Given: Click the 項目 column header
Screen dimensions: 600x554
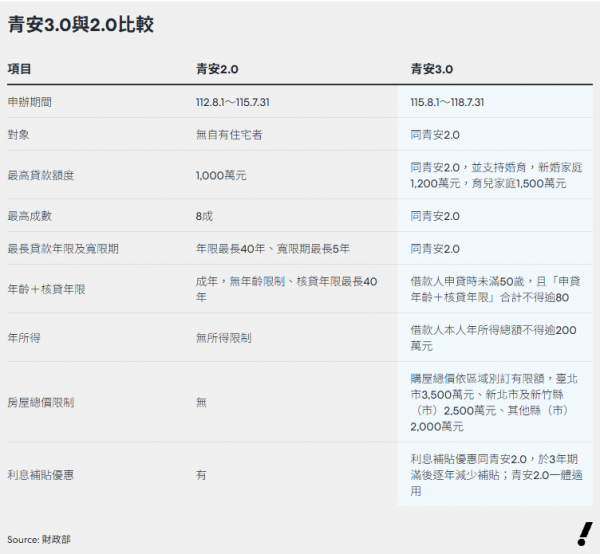Looking at the screenshot, I should tap(20, 69).
